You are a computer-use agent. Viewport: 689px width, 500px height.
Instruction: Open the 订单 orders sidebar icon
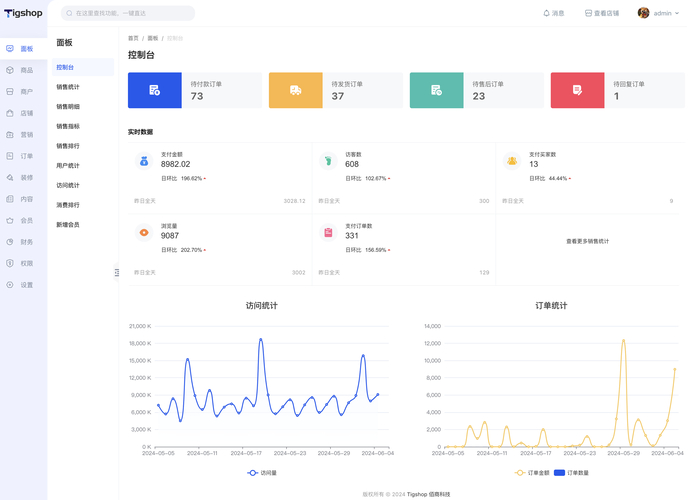10,156
